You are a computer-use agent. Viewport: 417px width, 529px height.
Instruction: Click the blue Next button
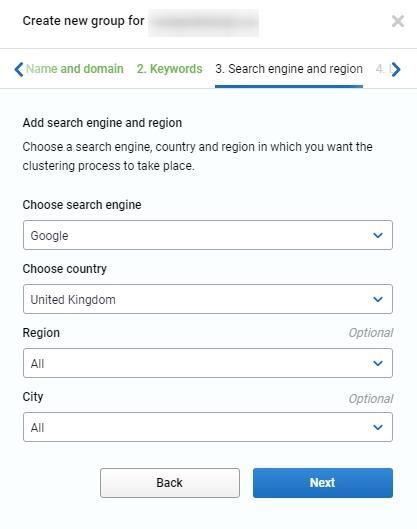point(323,483)
